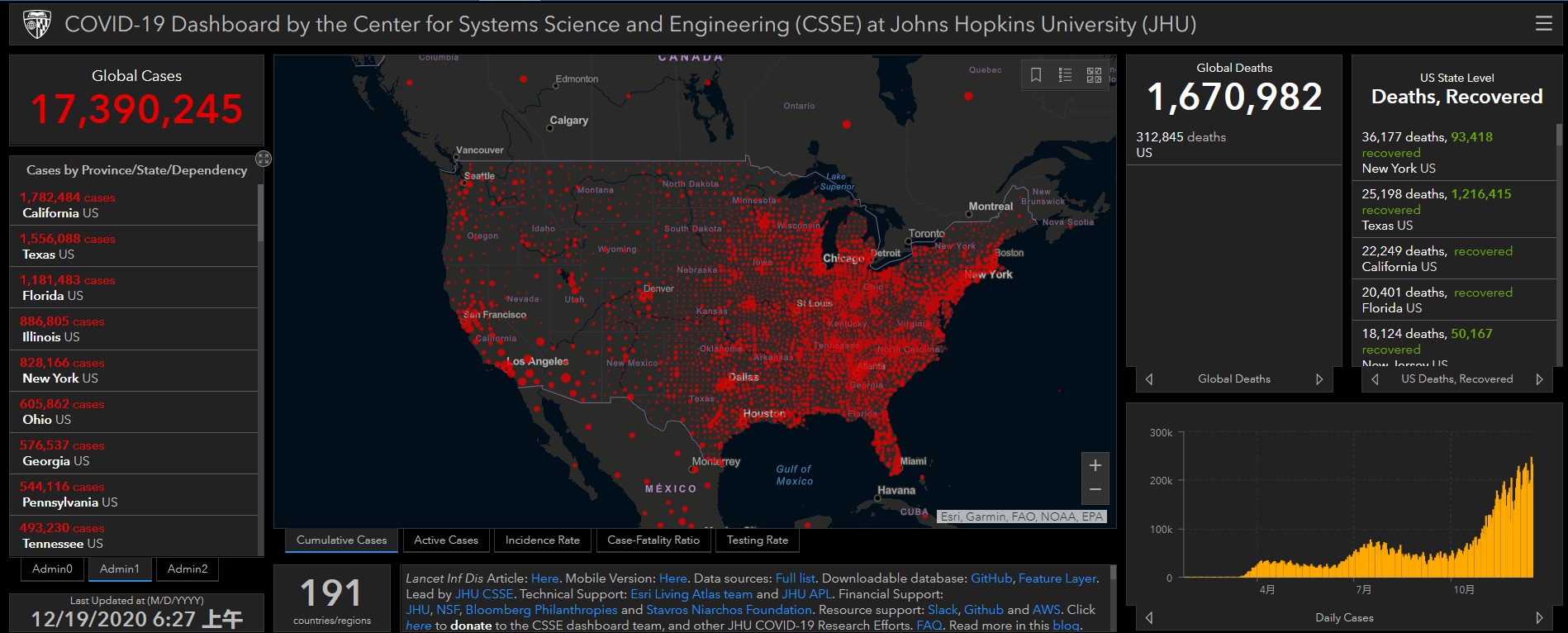Follow the JHU CSSE link
Viewport: 1568px width, 633px height.
(x=484, y=594)
